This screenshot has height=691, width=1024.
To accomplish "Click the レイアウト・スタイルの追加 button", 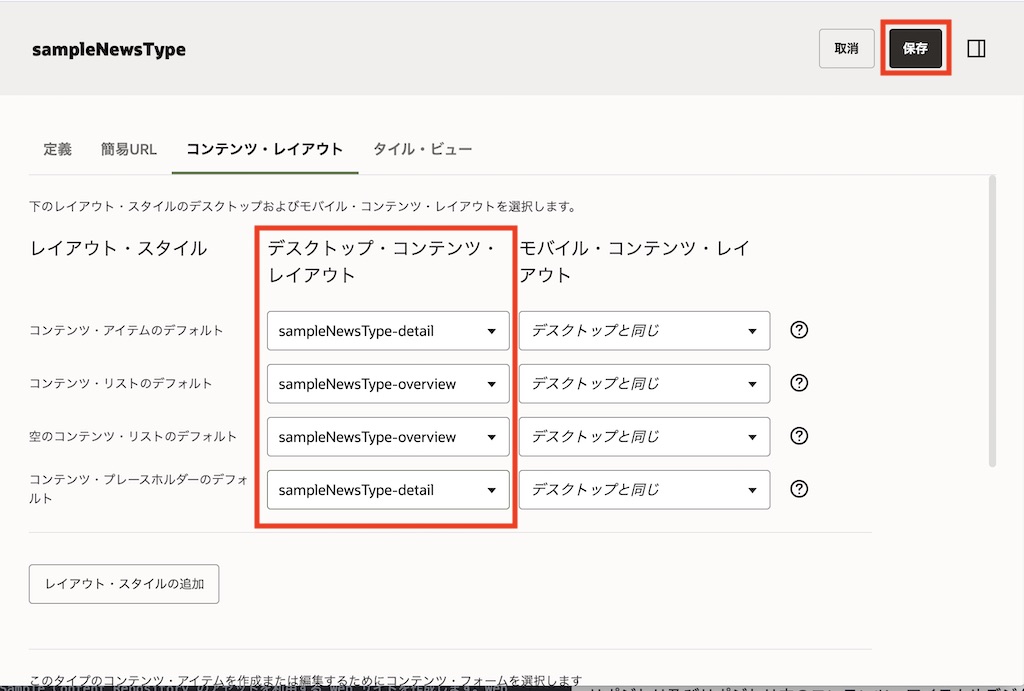I will [124, 584].
